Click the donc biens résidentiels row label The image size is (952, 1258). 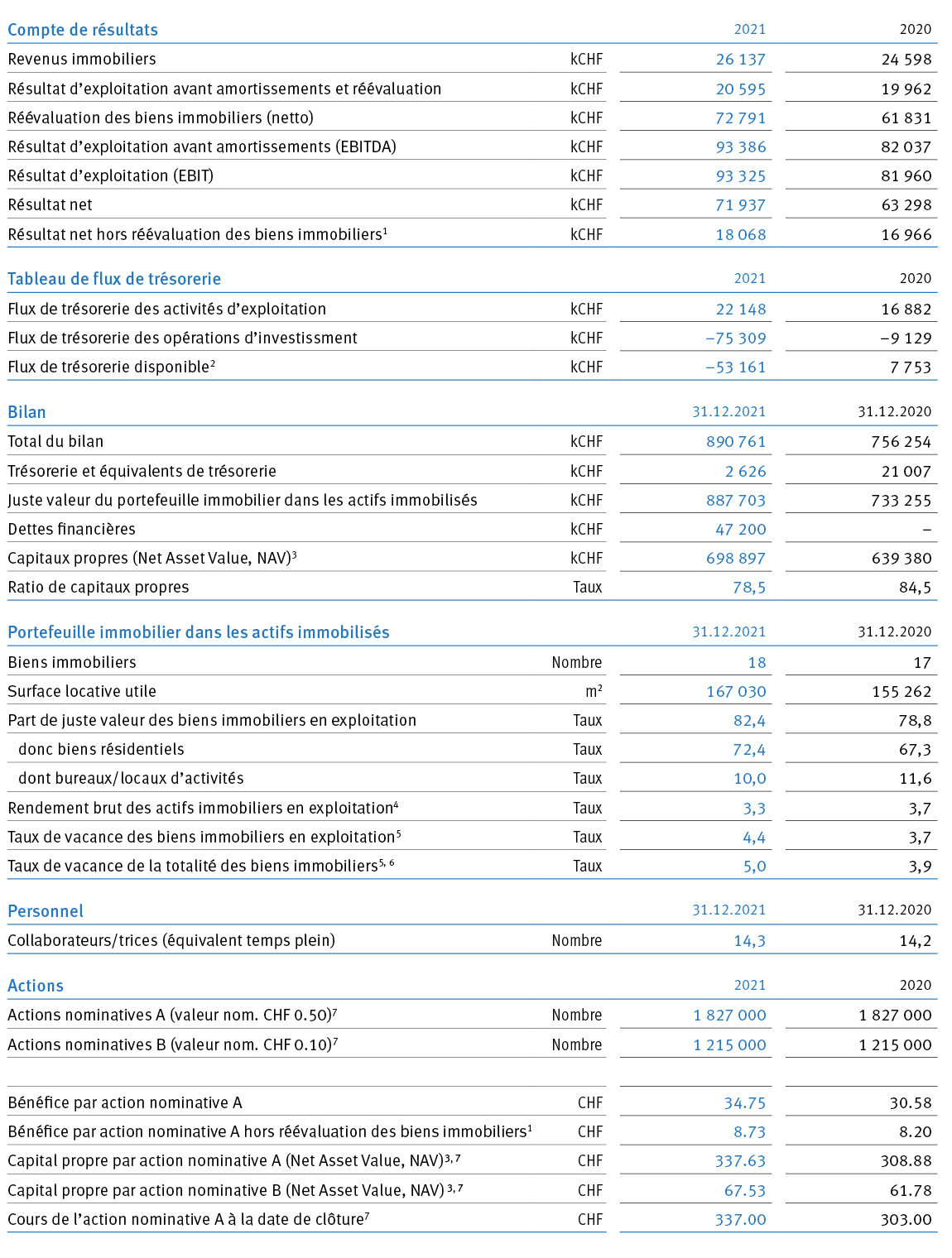[x=101, y=749]
